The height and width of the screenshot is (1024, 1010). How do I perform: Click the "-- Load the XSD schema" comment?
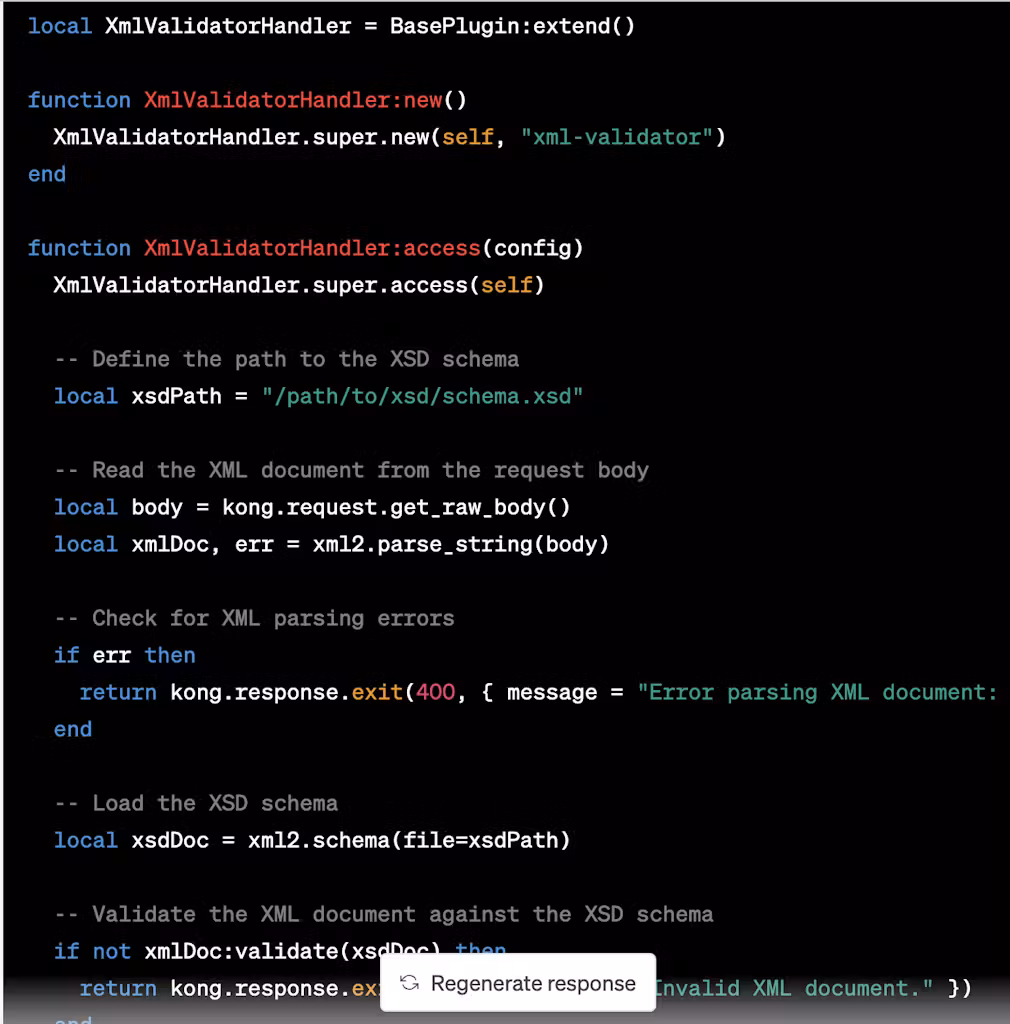point(195,803)
